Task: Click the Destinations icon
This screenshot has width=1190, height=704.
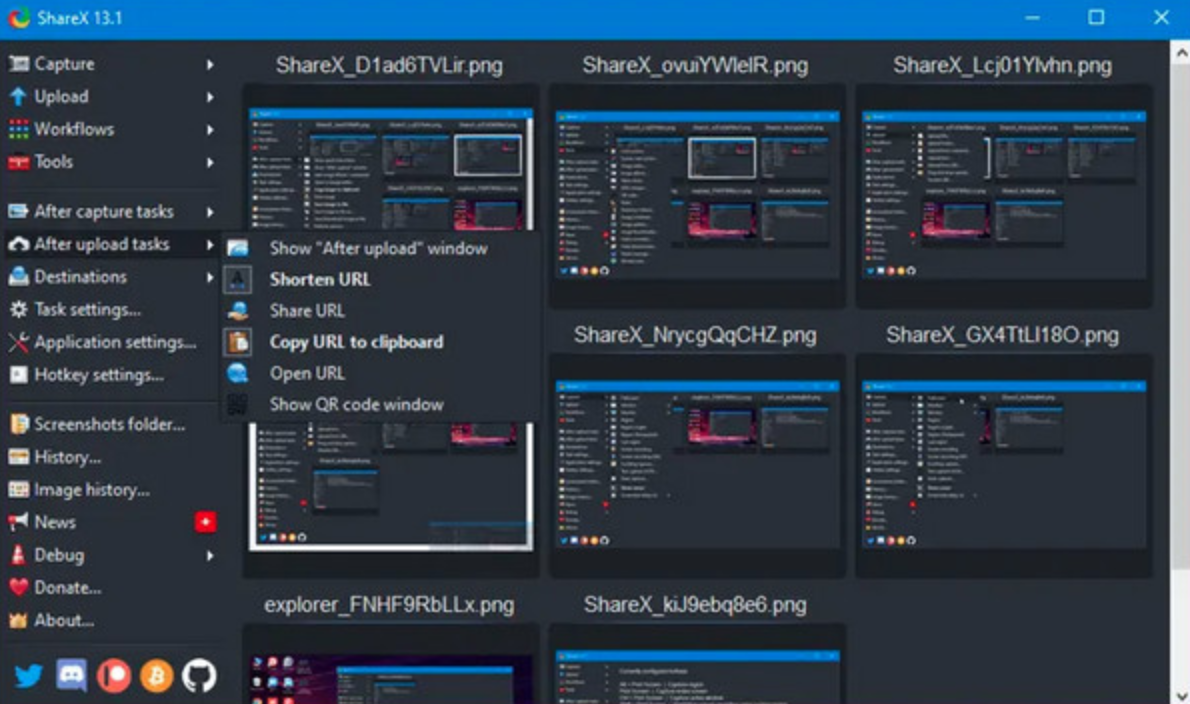Action: 18,276
